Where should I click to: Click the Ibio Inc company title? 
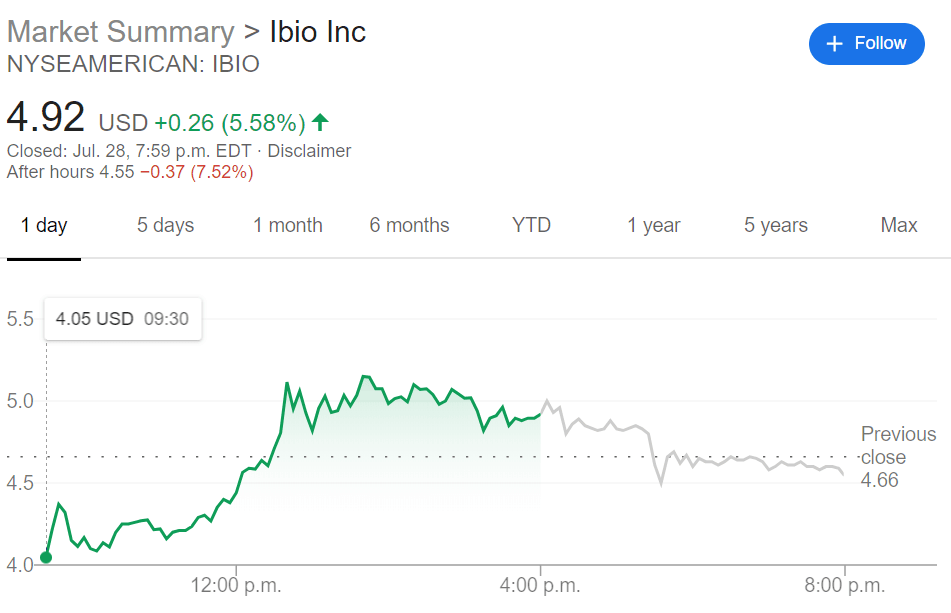point(318,32)
